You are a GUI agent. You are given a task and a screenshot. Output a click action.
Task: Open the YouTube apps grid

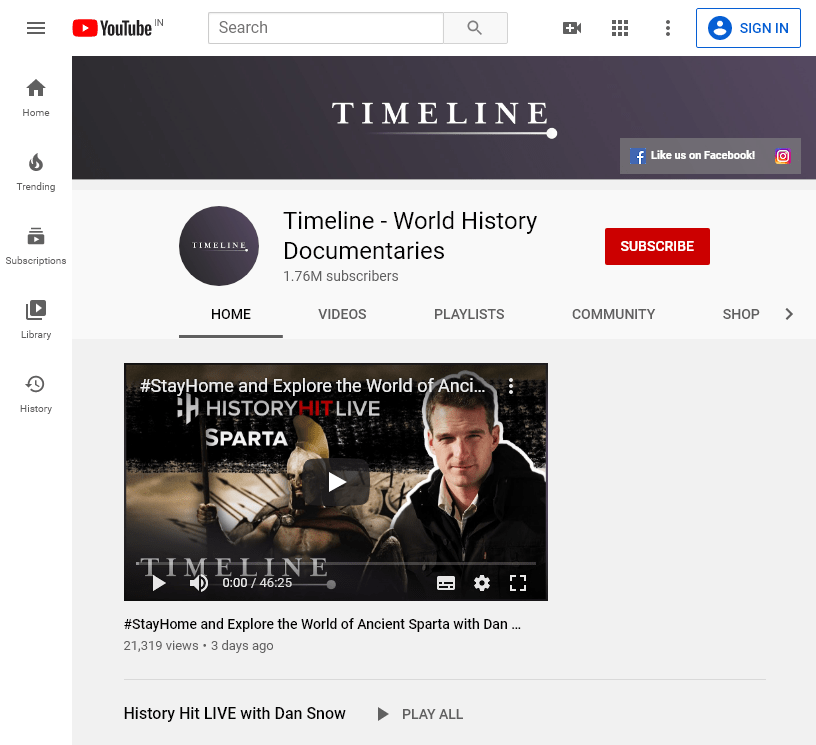(x=620, y=28)
